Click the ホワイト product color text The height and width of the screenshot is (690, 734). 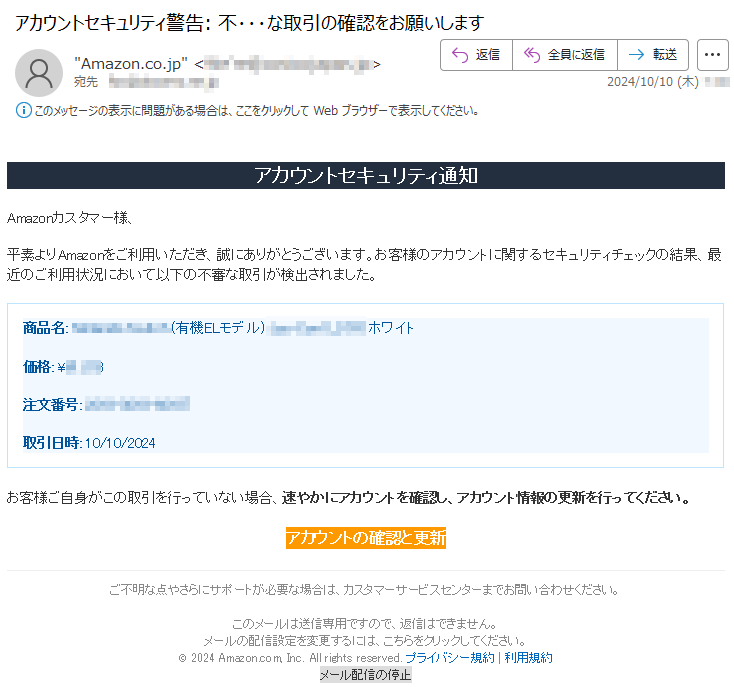391,328
